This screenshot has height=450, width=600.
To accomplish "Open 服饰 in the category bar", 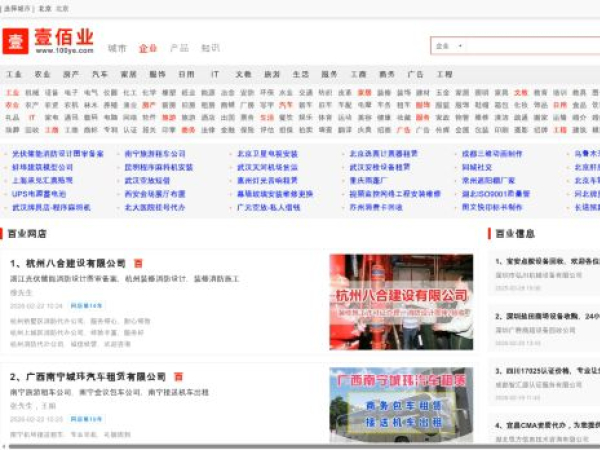I will 157,74.
